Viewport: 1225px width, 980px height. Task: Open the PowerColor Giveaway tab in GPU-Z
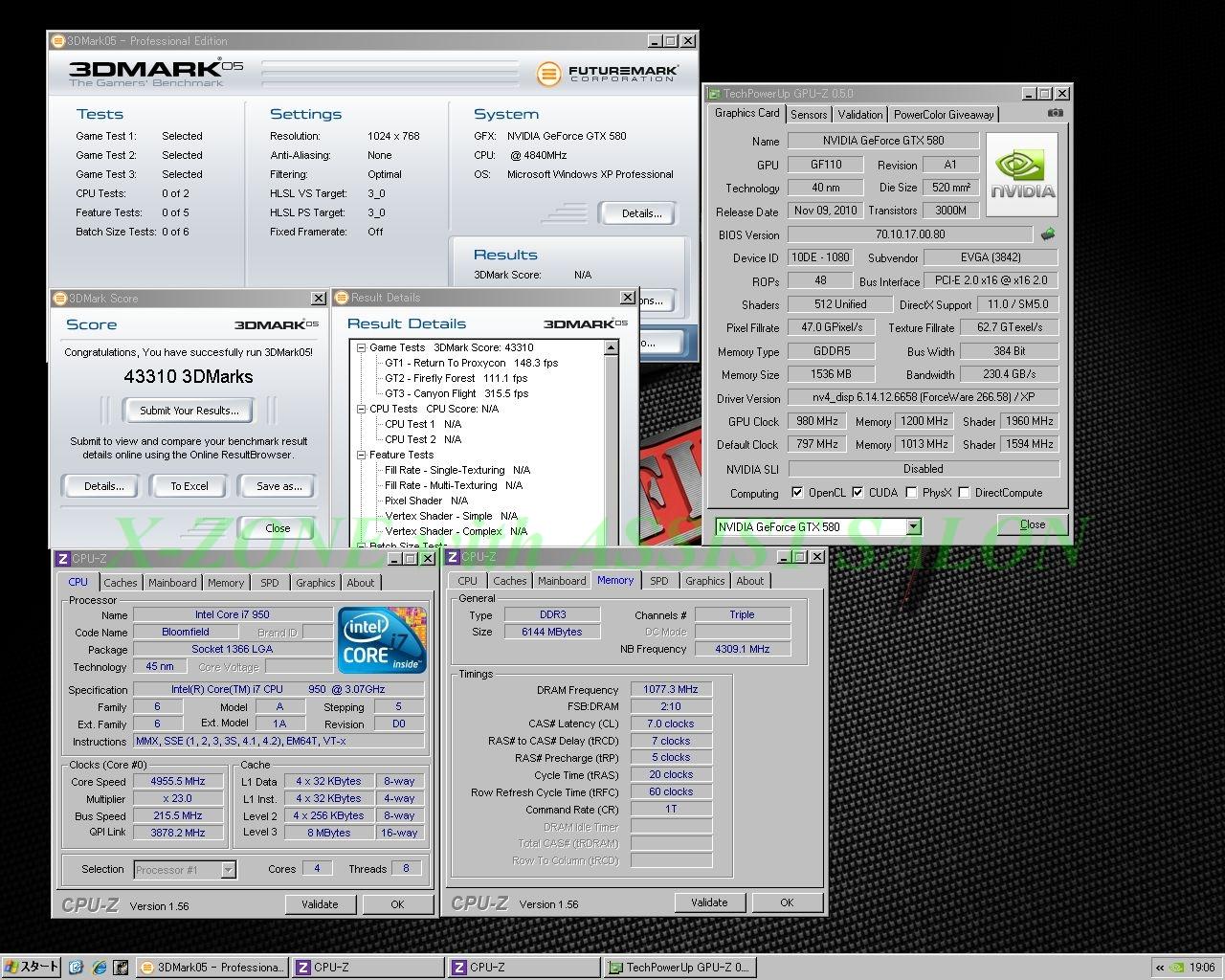944,115
